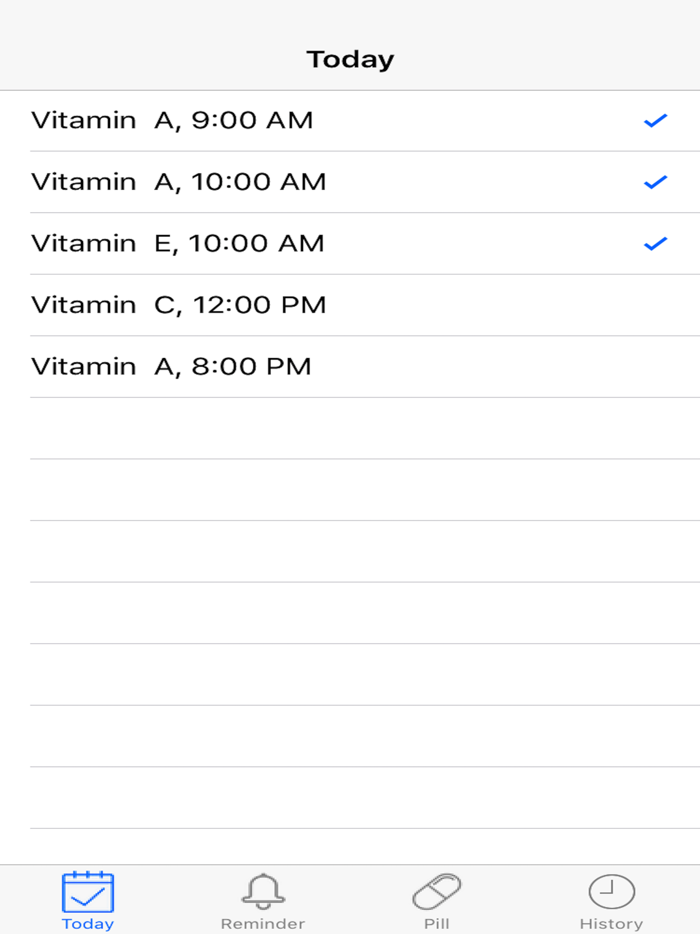This screenshot has width=700, height=934.
Task: Tap the Reminder bell icon
Action: [x=262, y=888]
